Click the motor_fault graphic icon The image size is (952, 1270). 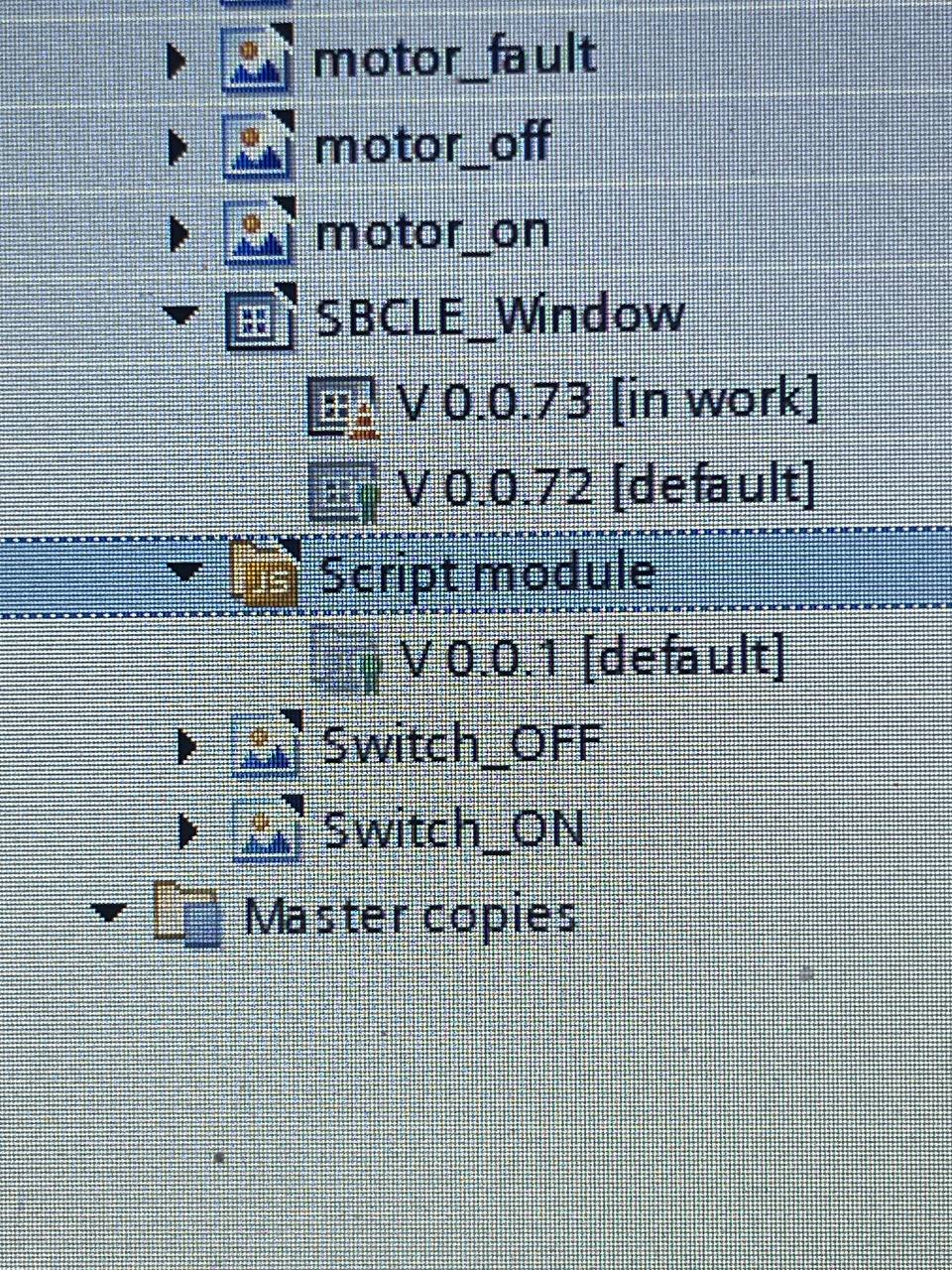coord(259,58)
